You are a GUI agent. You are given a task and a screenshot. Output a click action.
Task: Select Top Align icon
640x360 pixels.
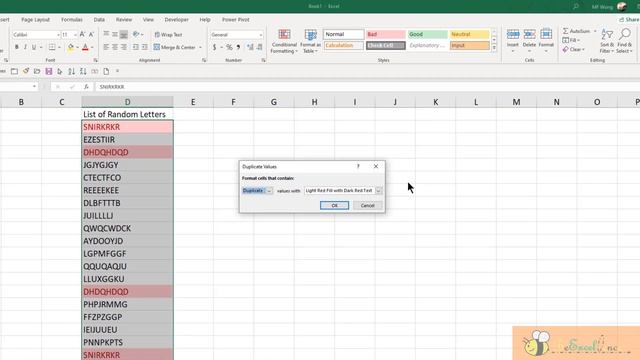coord(106,34)
